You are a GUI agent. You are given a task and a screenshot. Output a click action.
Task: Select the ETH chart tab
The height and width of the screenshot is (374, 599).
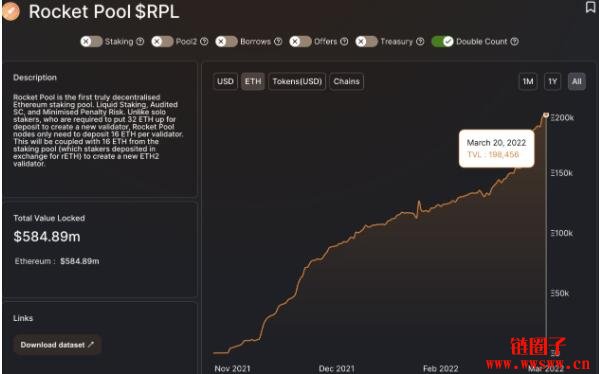pyautogui.click(x=253, y=81)
